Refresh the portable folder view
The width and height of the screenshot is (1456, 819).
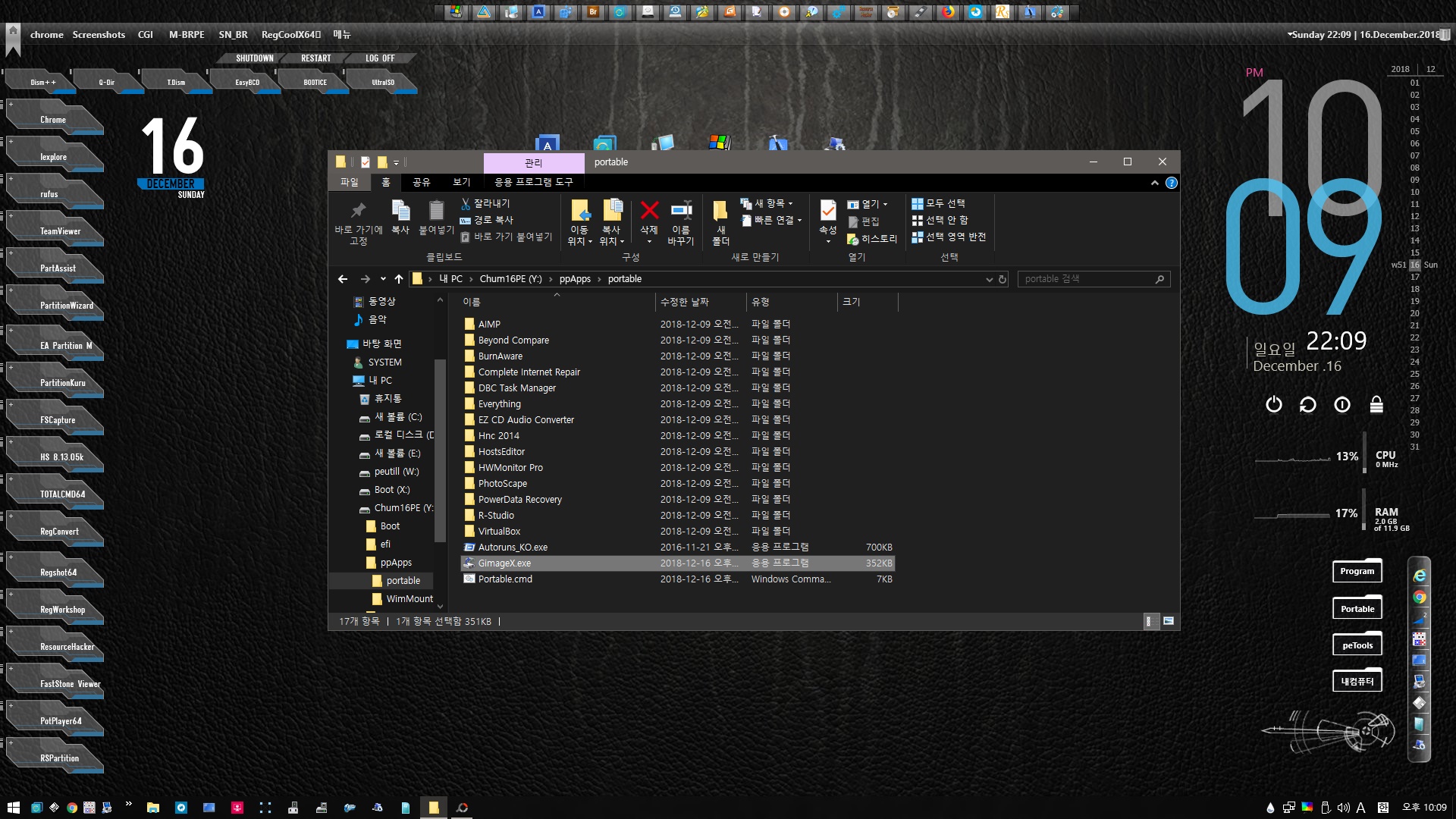pos(1003,279)
